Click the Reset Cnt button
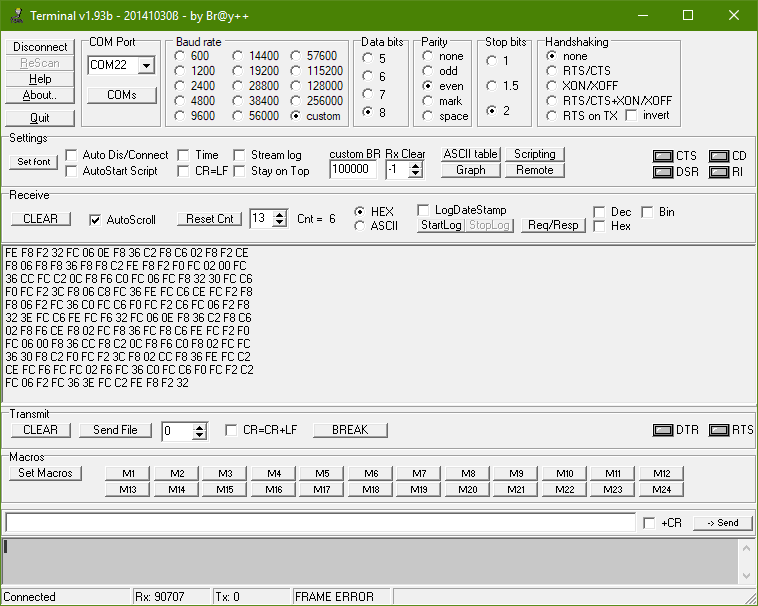 pyautogui.click(x=210, y=219)
